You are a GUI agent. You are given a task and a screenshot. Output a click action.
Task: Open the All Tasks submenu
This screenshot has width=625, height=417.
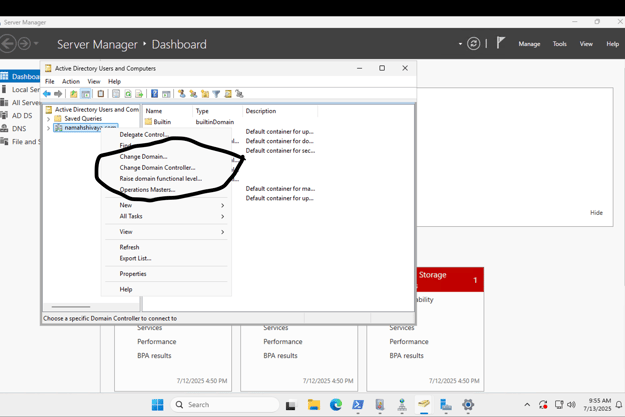point(166,216)
